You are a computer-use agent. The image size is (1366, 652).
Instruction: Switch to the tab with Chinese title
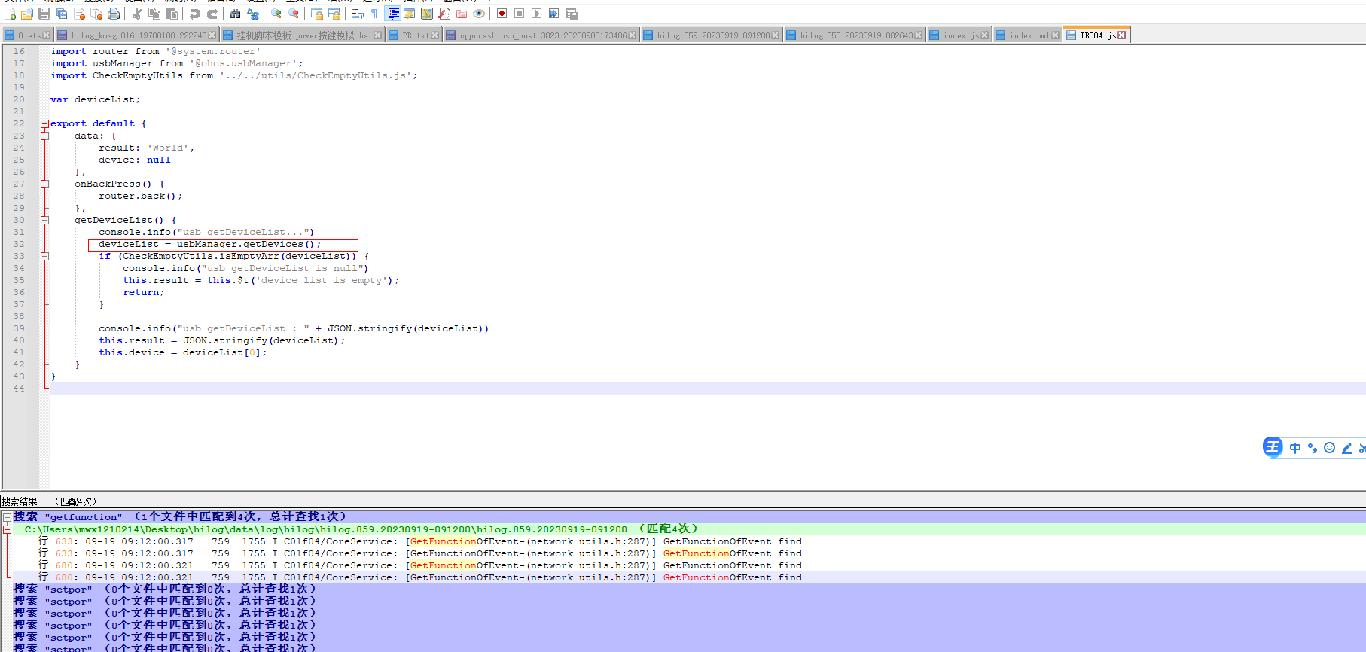[x=303, y=35]
